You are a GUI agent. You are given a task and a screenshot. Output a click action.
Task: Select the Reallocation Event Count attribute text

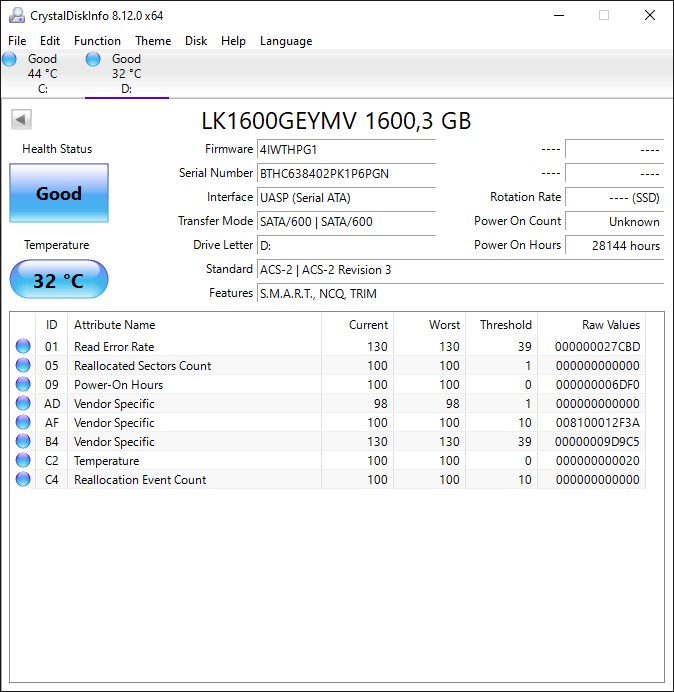tap(140, 480)
